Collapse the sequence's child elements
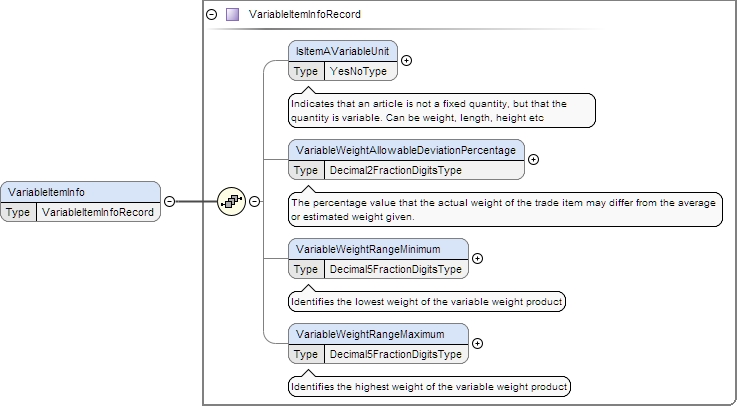The width and height of the screenshot is (738, 407). coord(255,202)
